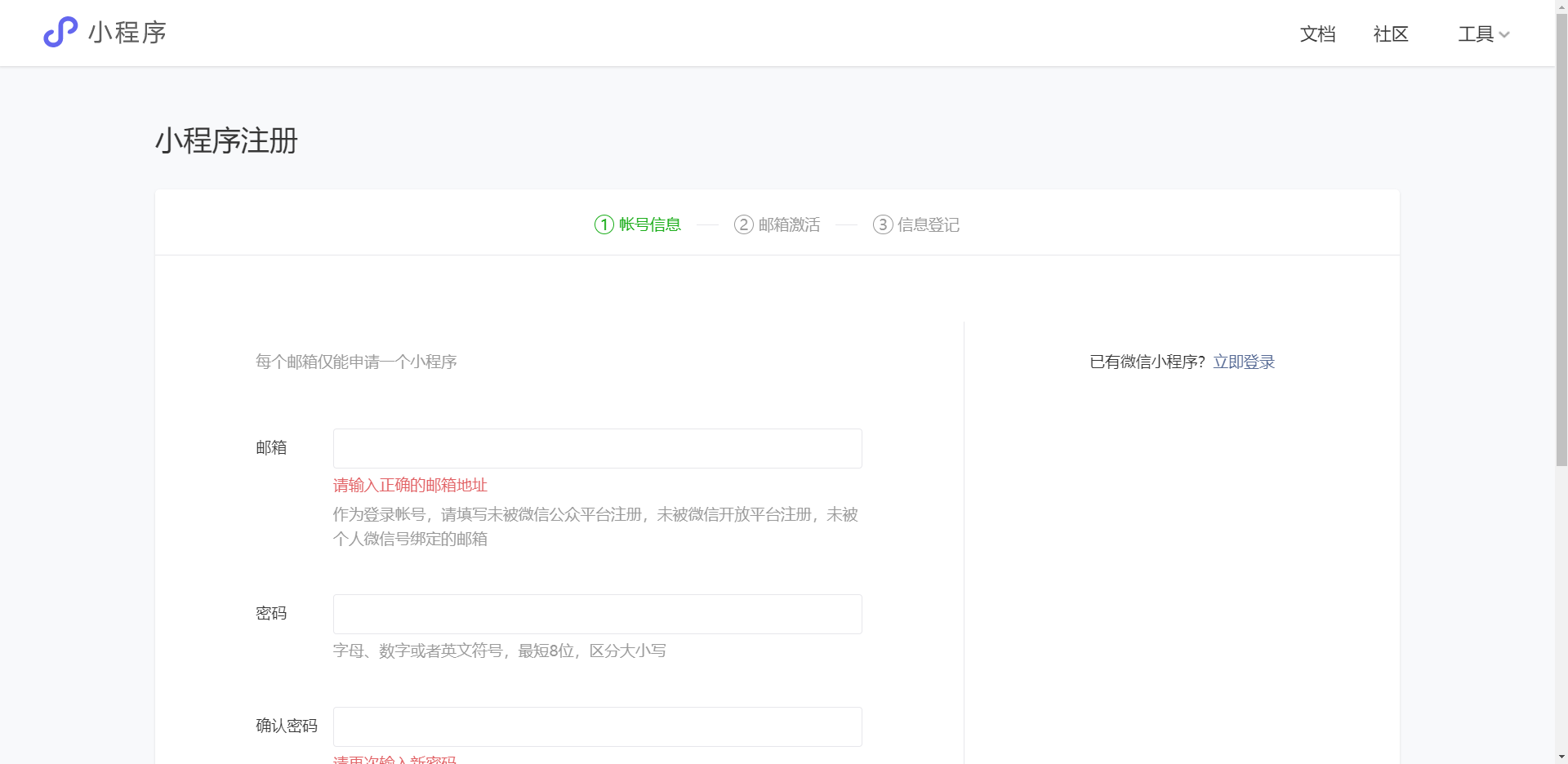Select step 2 邮箱激活
This screenshot has height=764, width=1568.
(x=777, y=224)
